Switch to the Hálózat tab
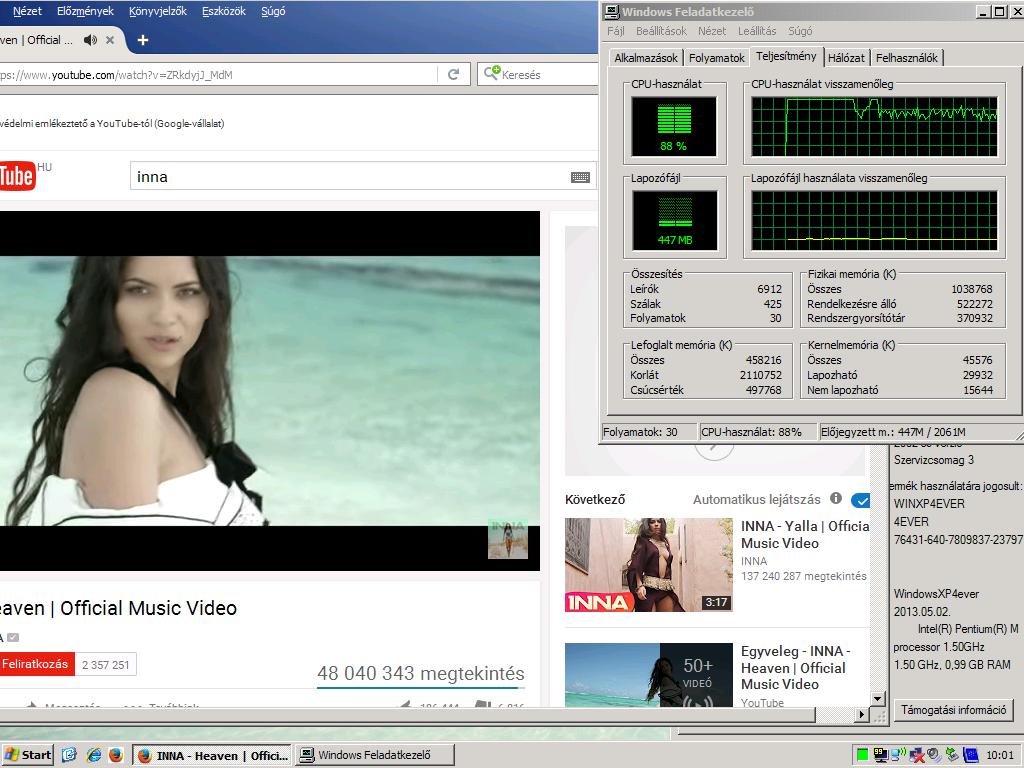The width and height of the screenshot is (1024, 768). click(x=846, y=58)
